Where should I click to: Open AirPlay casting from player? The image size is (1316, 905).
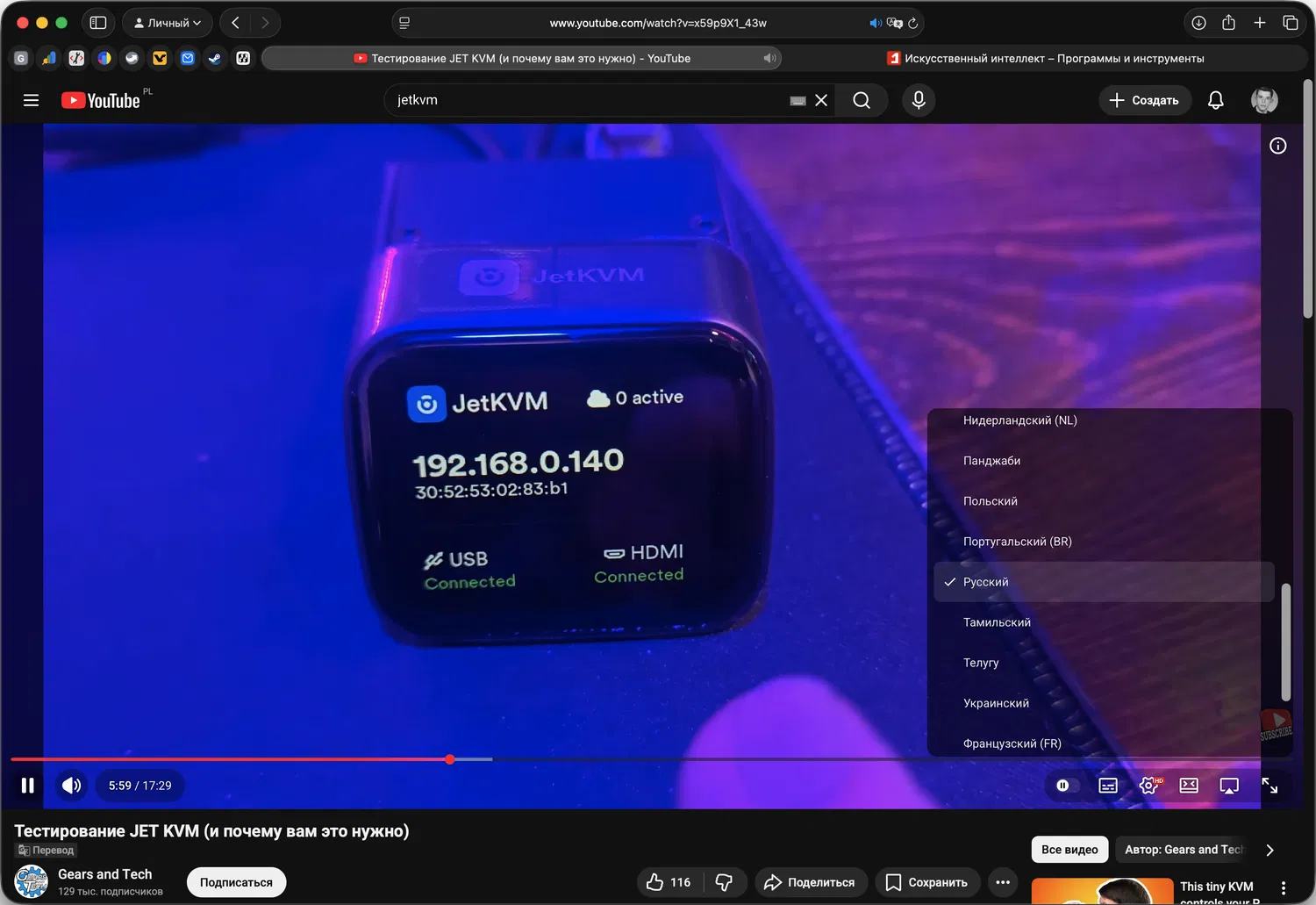(1229, 786)
